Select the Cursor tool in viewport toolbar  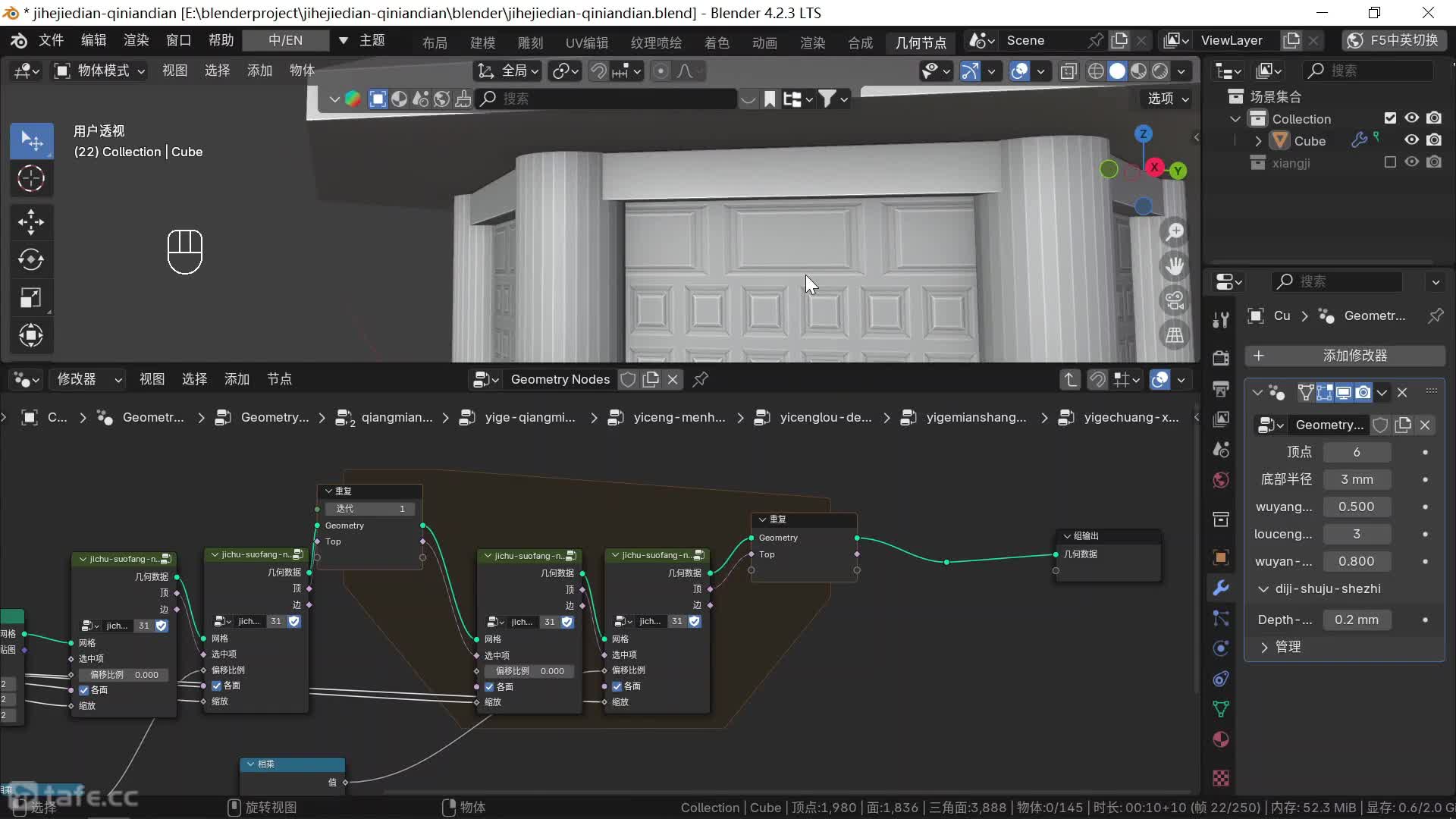[x=31, y=178]
